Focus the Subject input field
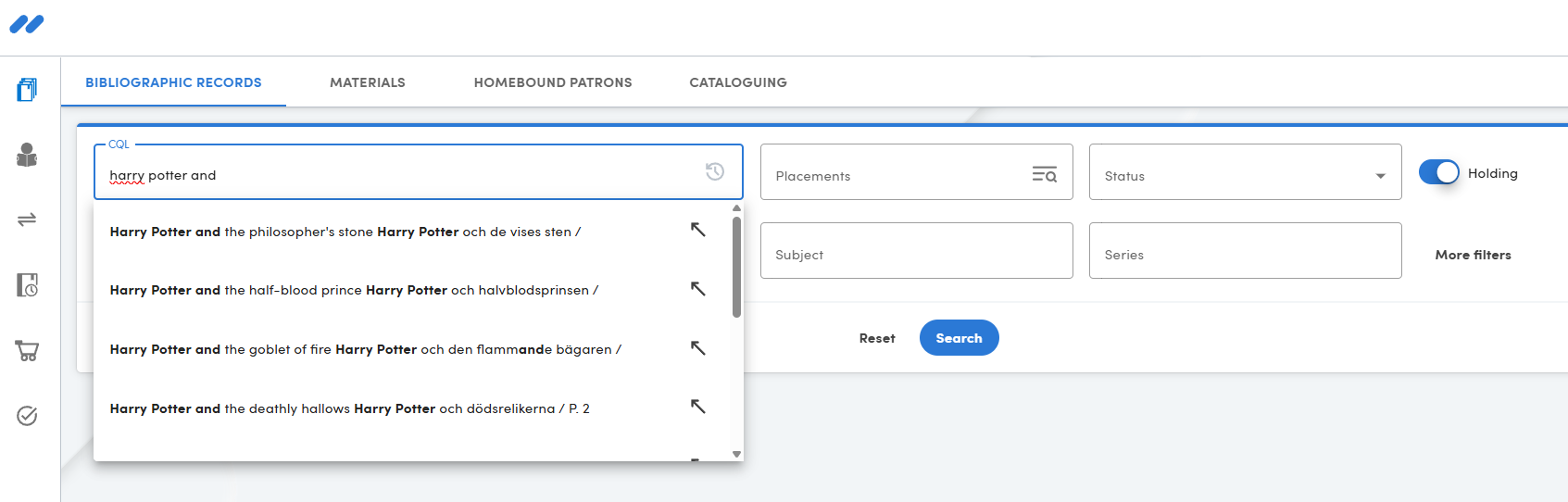 tap(916, 250)
